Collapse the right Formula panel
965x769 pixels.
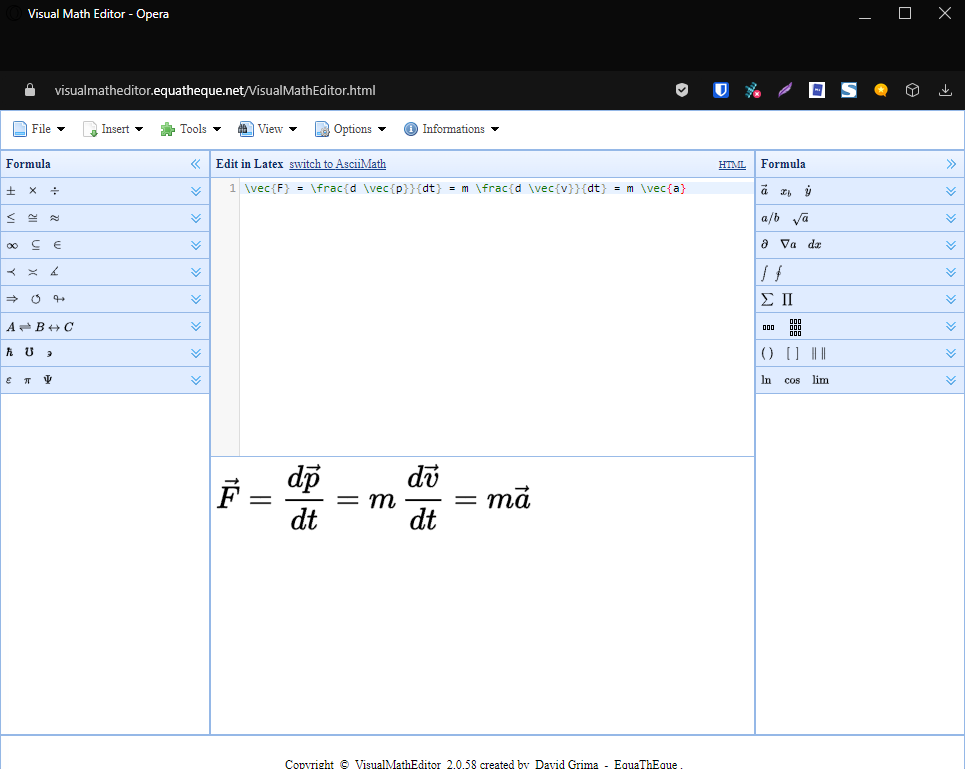(x=951, y=164)
